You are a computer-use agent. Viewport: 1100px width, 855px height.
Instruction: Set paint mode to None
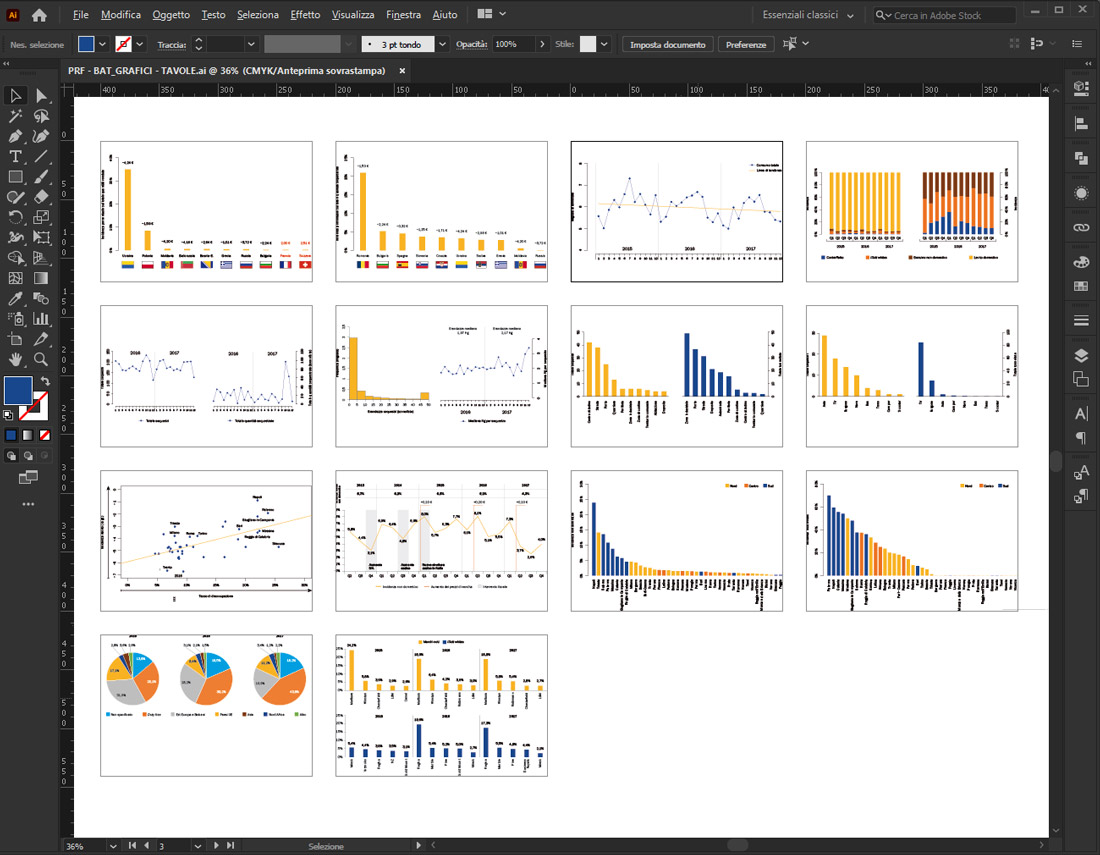click(x=45, y=435)
